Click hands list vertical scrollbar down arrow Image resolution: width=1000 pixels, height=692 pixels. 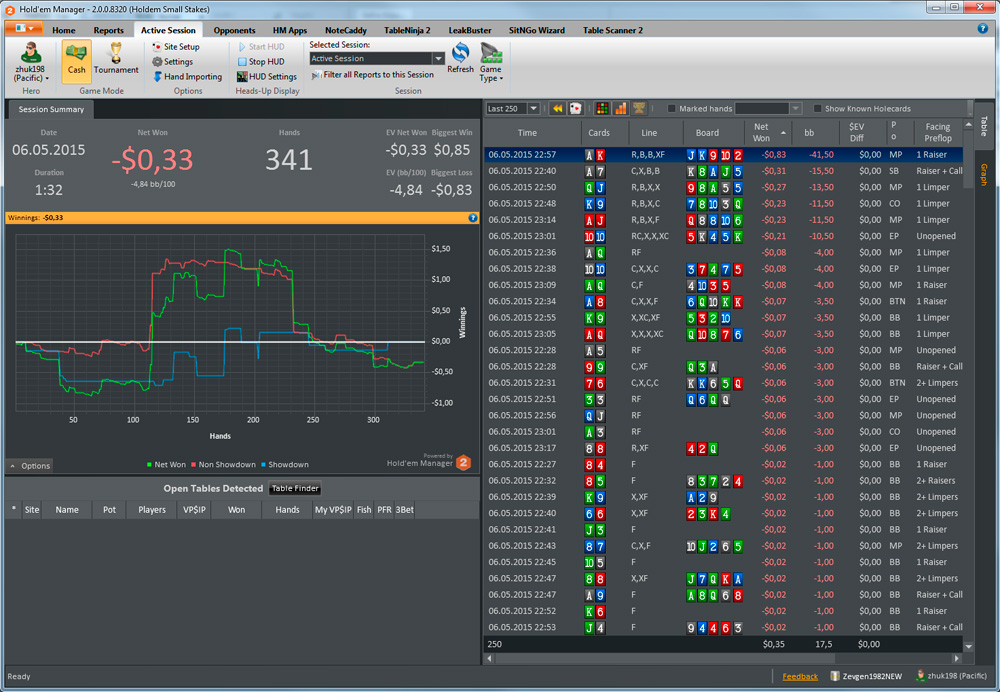point(969,646)
